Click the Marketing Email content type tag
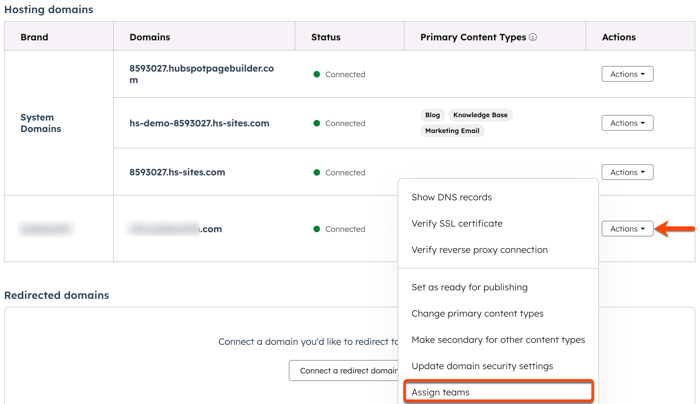The image size is (700, 404). coord(452,131)
